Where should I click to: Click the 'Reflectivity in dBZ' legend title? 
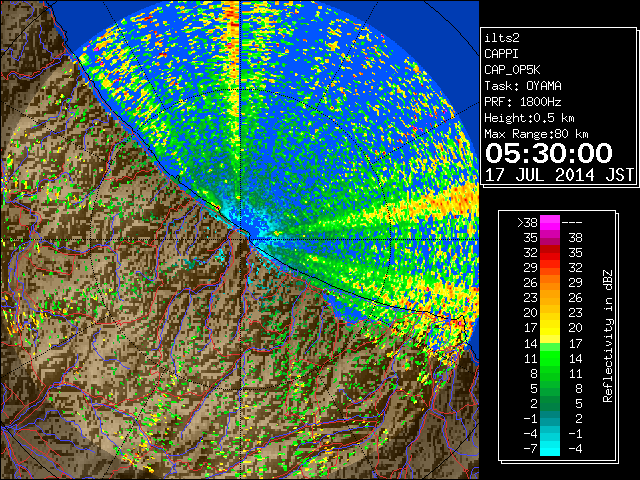pos(608,336)
